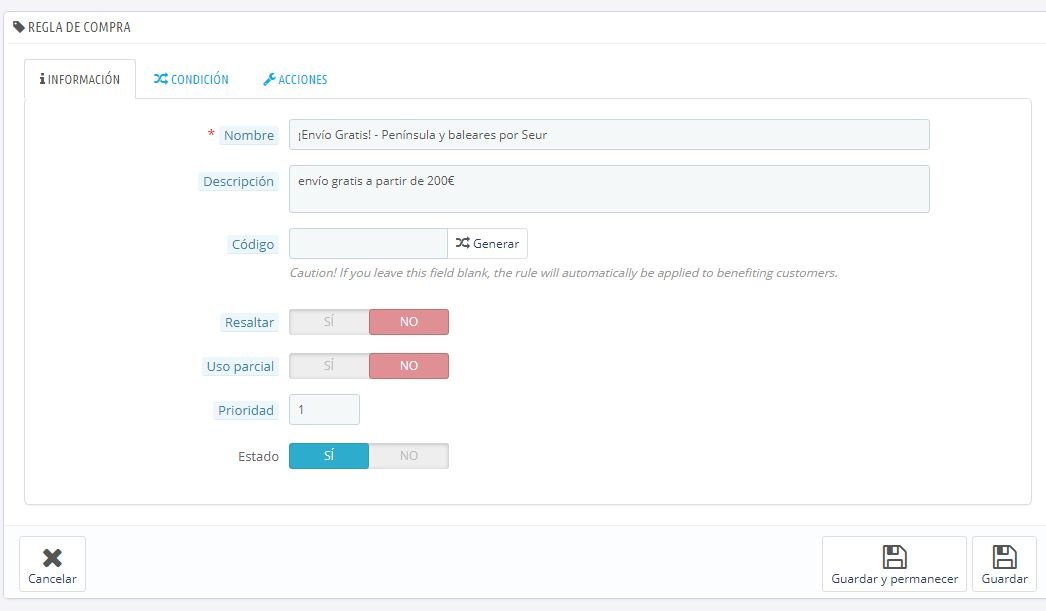Click the shuffle icon in Generar button
The height and width of the screenshot is (611, 1046).
(462, 243)
